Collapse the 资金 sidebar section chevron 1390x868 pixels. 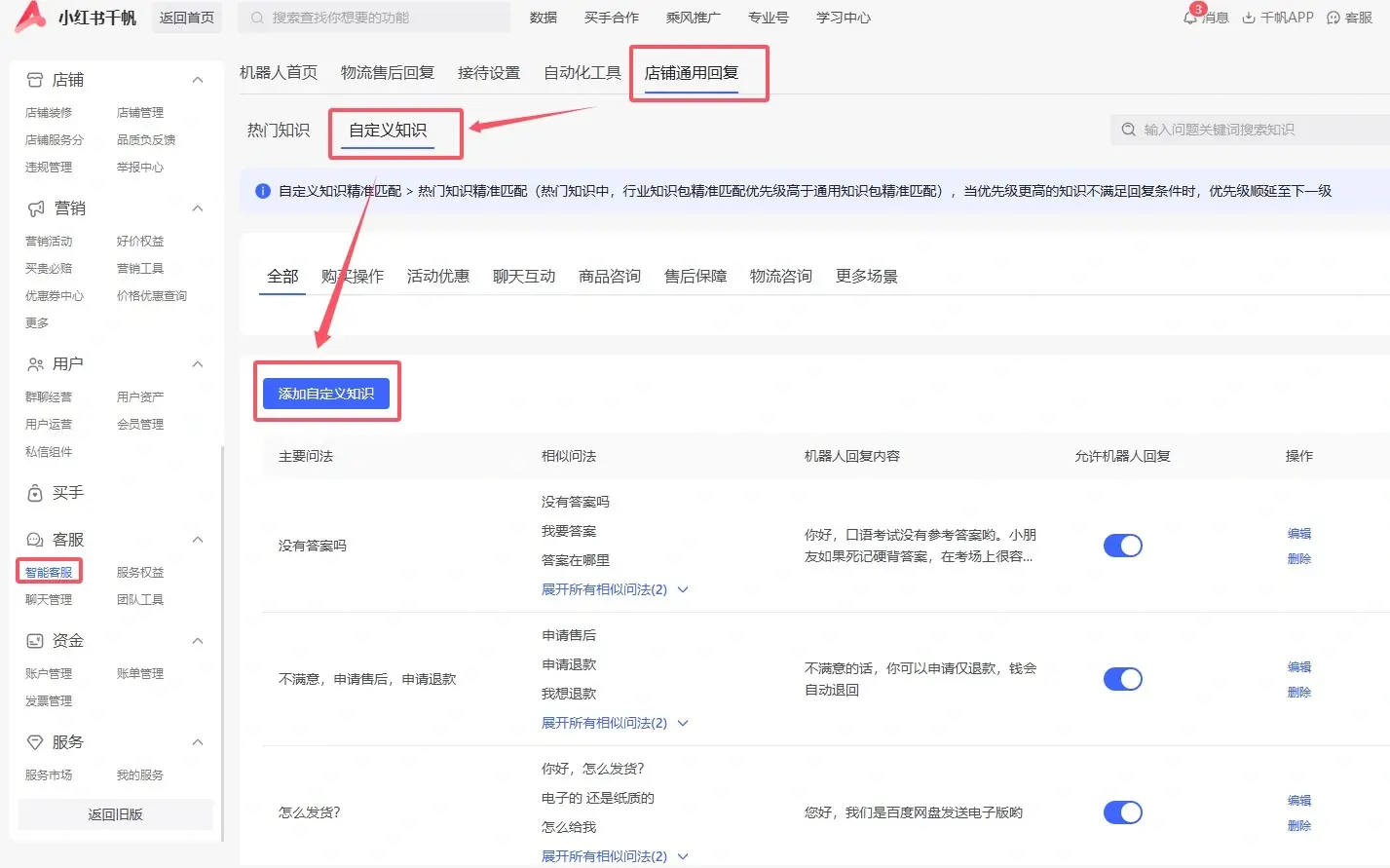(x=198, y=641)
